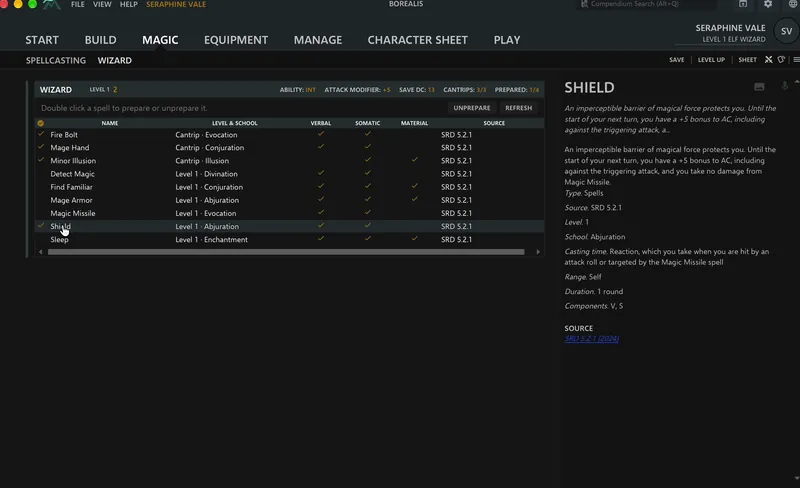Open the SRD 5.2.1 (2024) source link
Image resolution: width=800 pixels, height=488 pixels.
coord(591,338)
